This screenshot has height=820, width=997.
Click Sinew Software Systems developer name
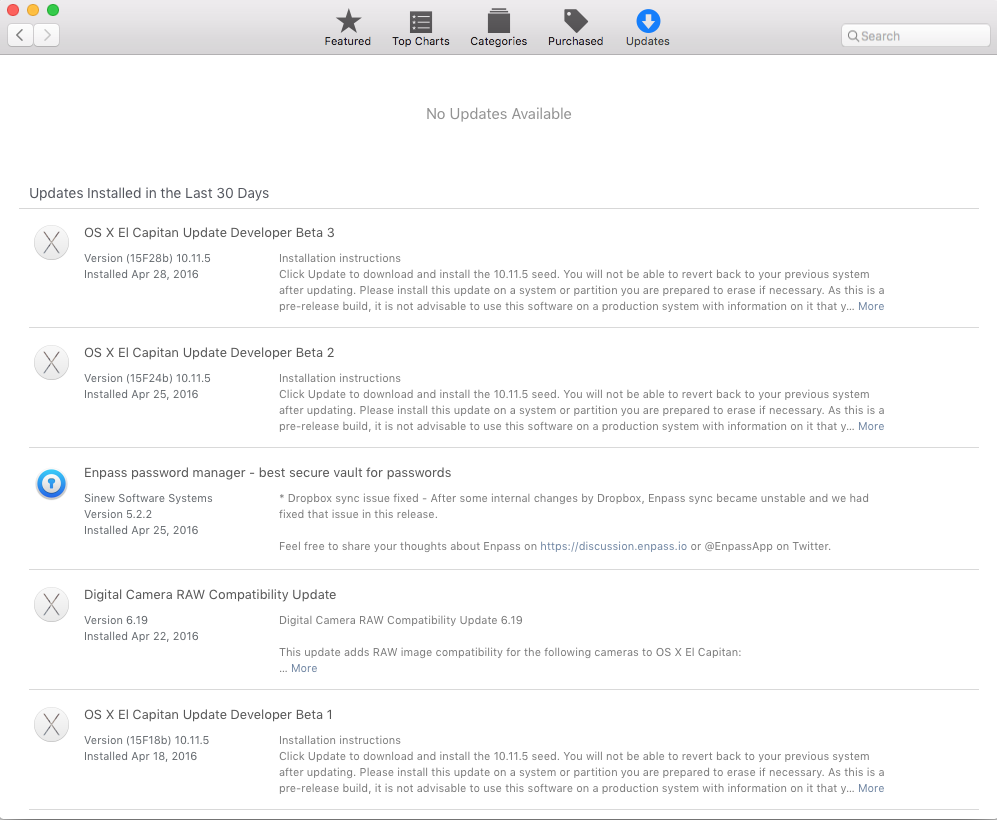148,499
